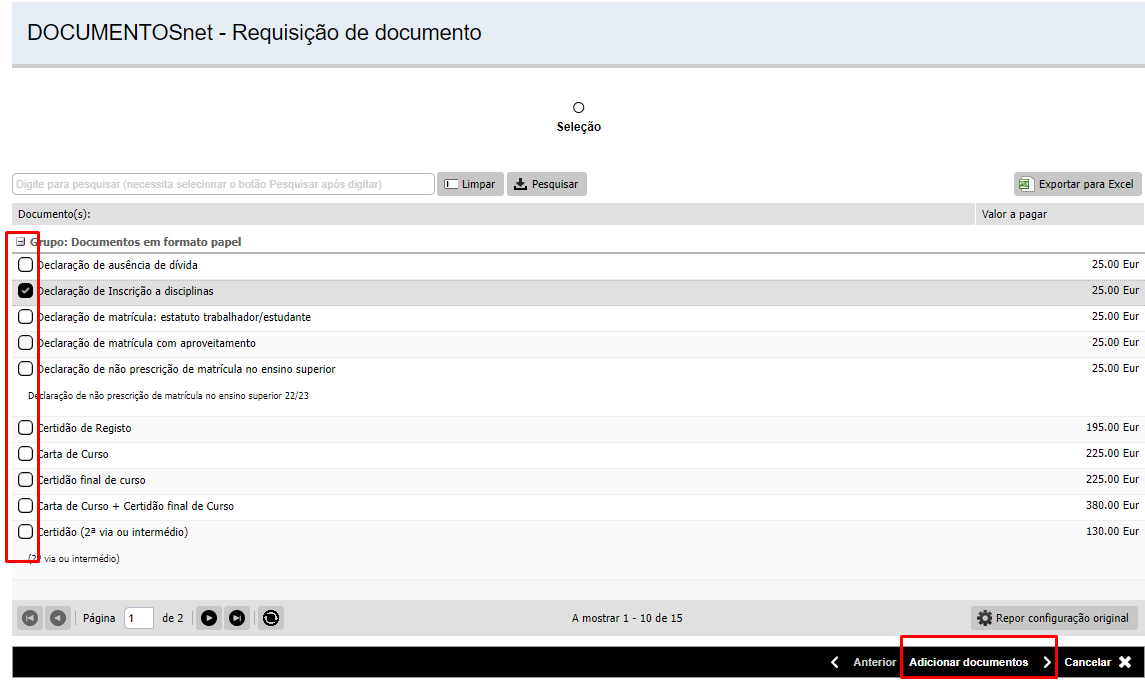Check Declaração de ausência de dívida
This screenshot has height=685, width=1145.
click(26, 265)
